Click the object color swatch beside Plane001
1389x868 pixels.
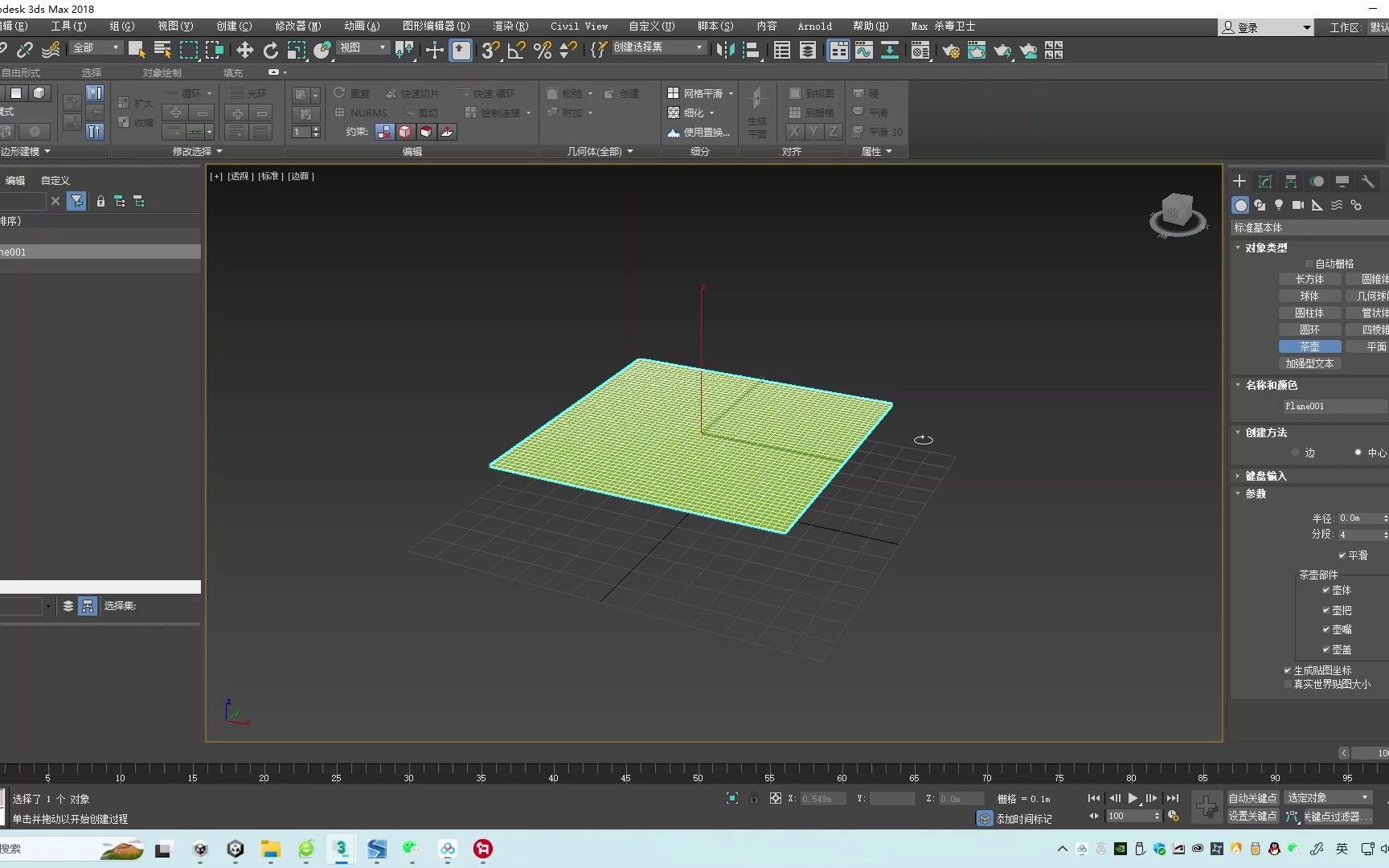(1387, 406)
